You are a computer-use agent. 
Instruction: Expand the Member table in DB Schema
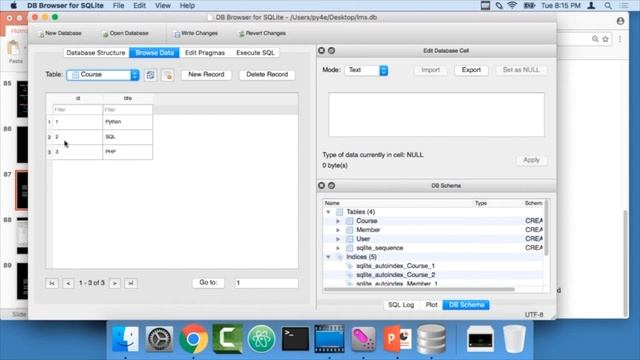[338, 230]
